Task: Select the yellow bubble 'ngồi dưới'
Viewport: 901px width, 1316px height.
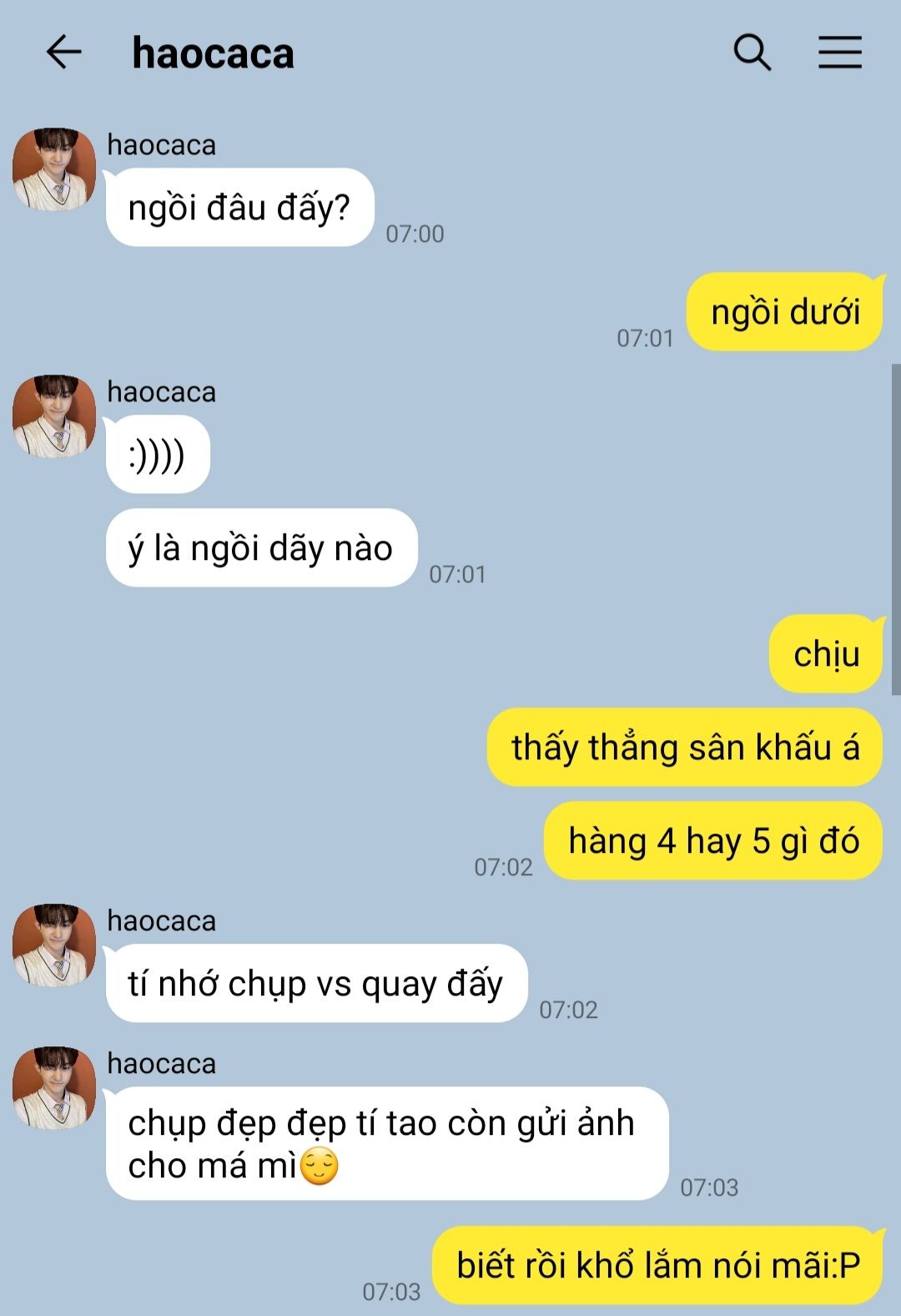Action: [784, 311]
